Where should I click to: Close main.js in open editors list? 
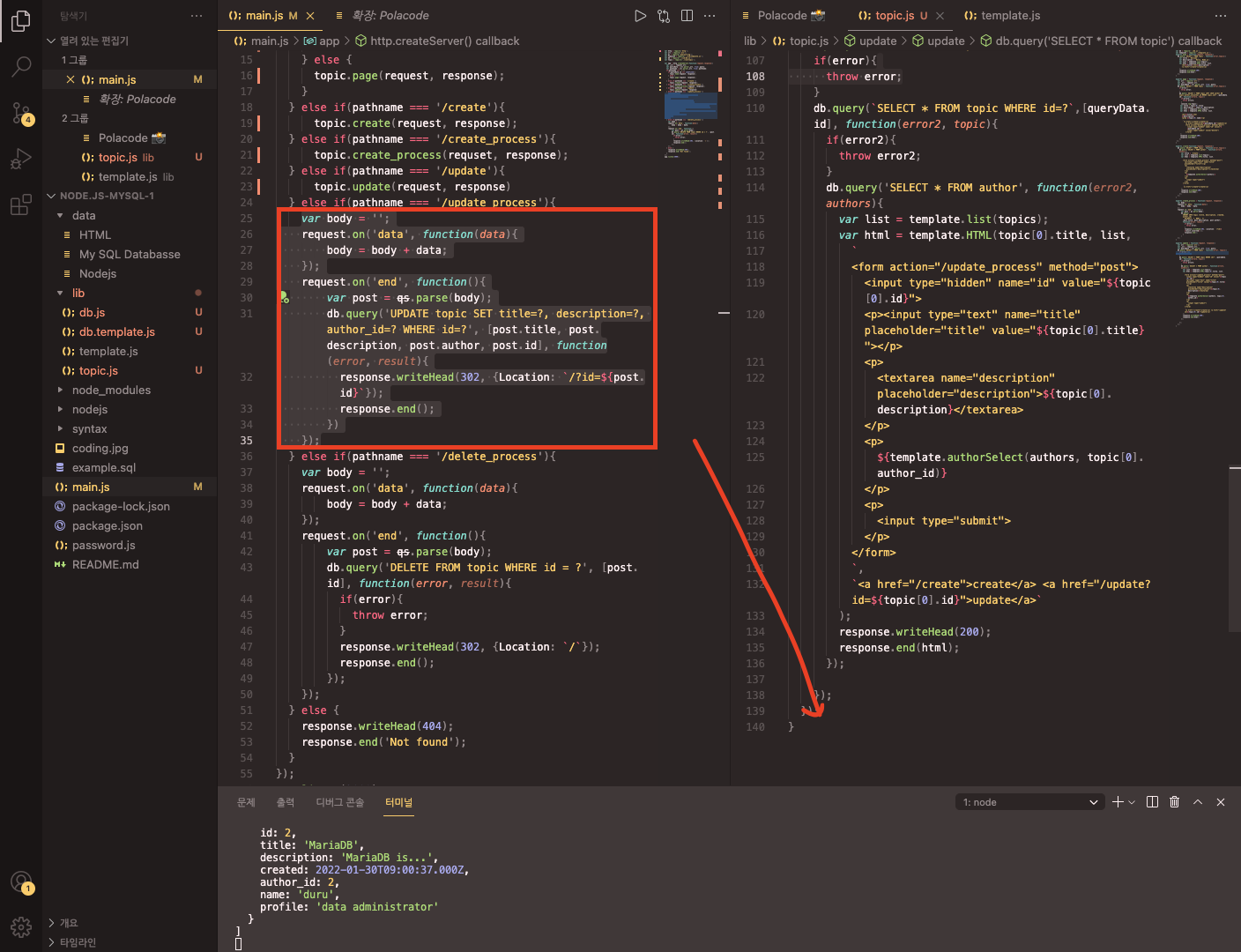[x=71, y=79]
